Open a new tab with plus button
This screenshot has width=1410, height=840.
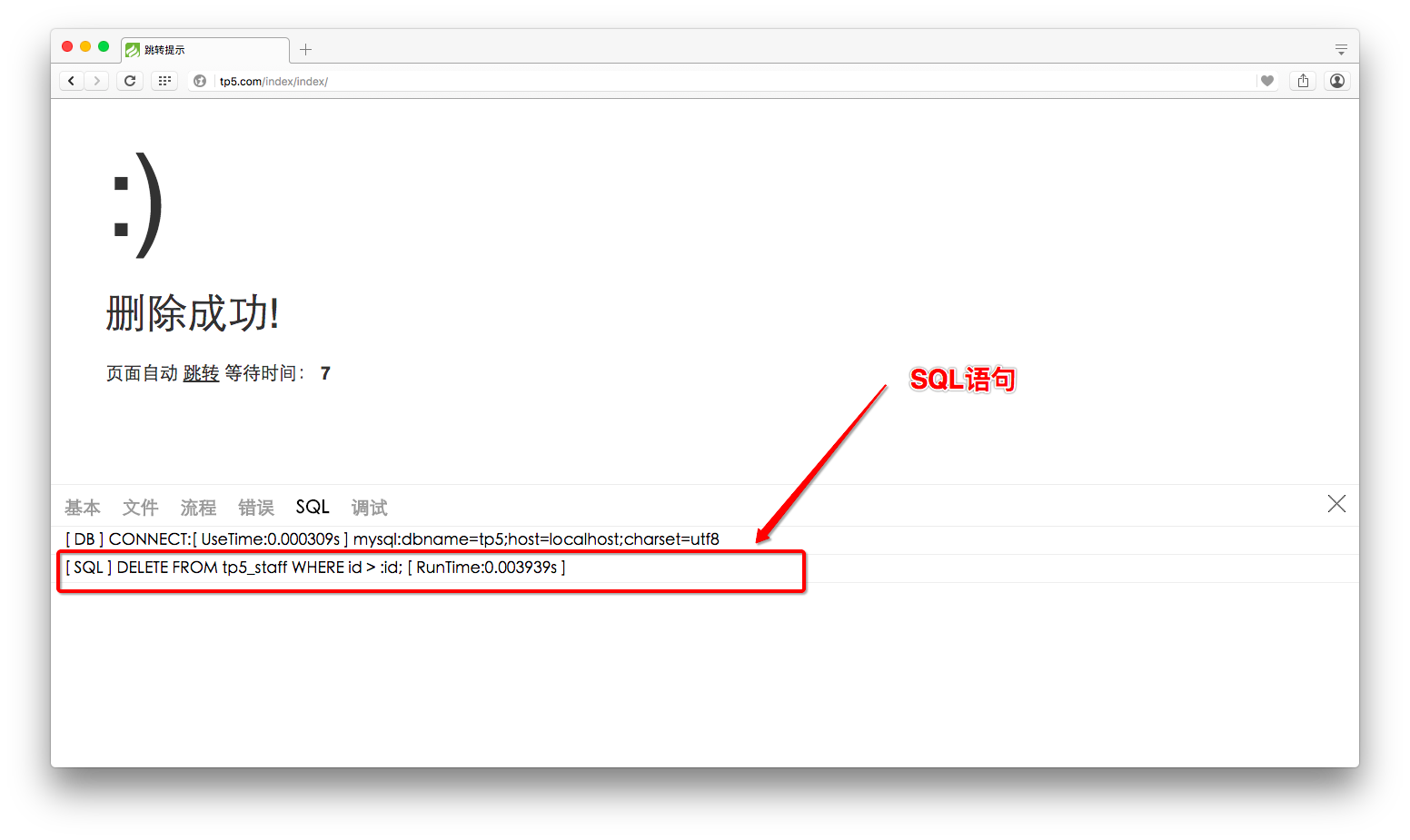305,50
